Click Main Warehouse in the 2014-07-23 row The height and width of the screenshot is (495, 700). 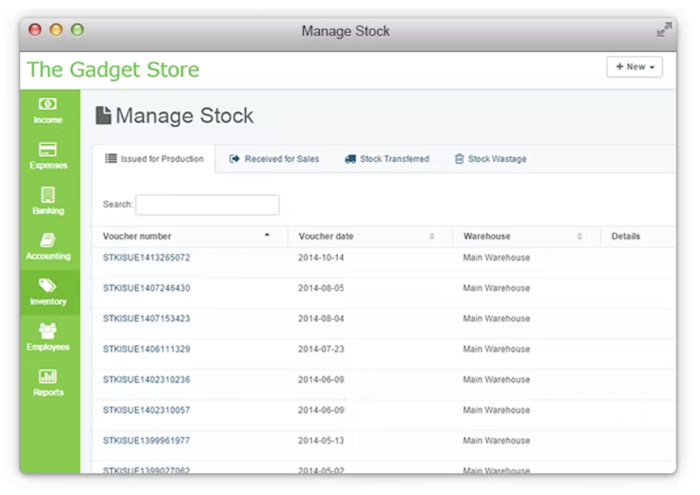(496, 349)
